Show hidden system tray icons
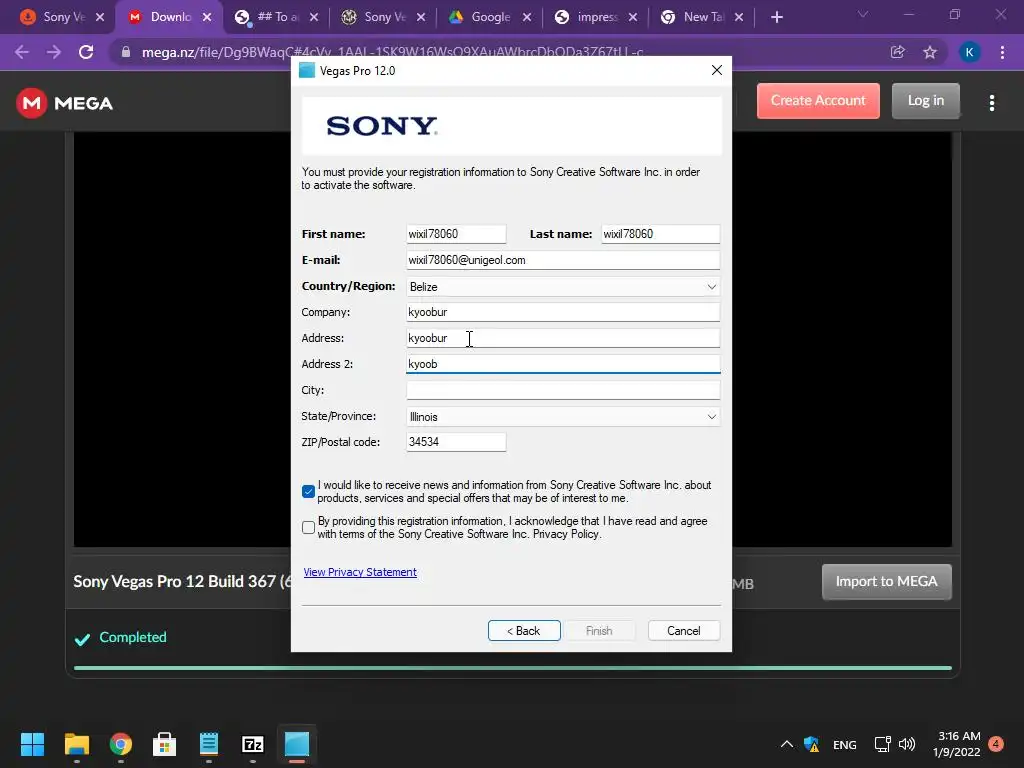 pyautogui.click(x=787, y=744)
